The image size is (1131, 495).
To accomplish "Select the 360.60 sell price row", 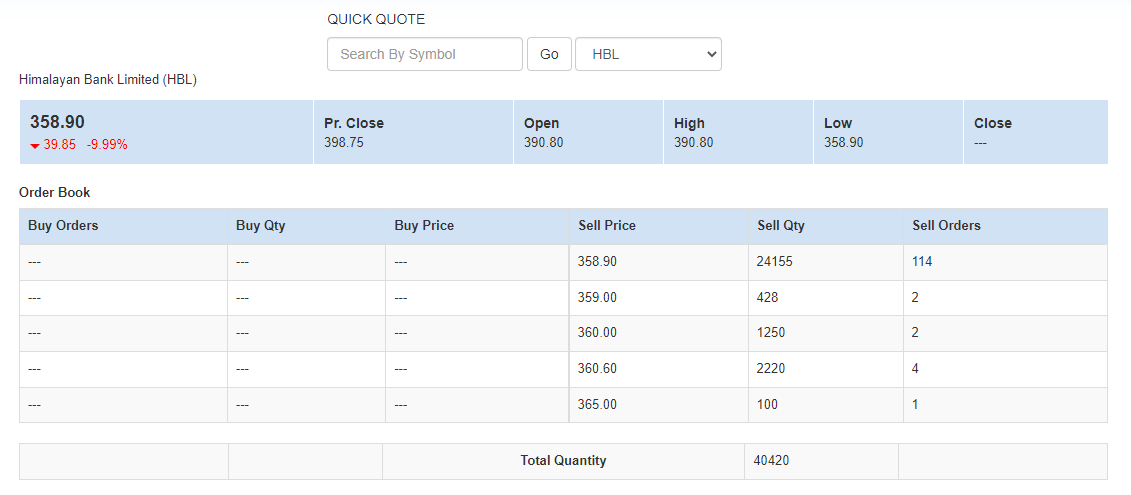I will tap(598, 369).
